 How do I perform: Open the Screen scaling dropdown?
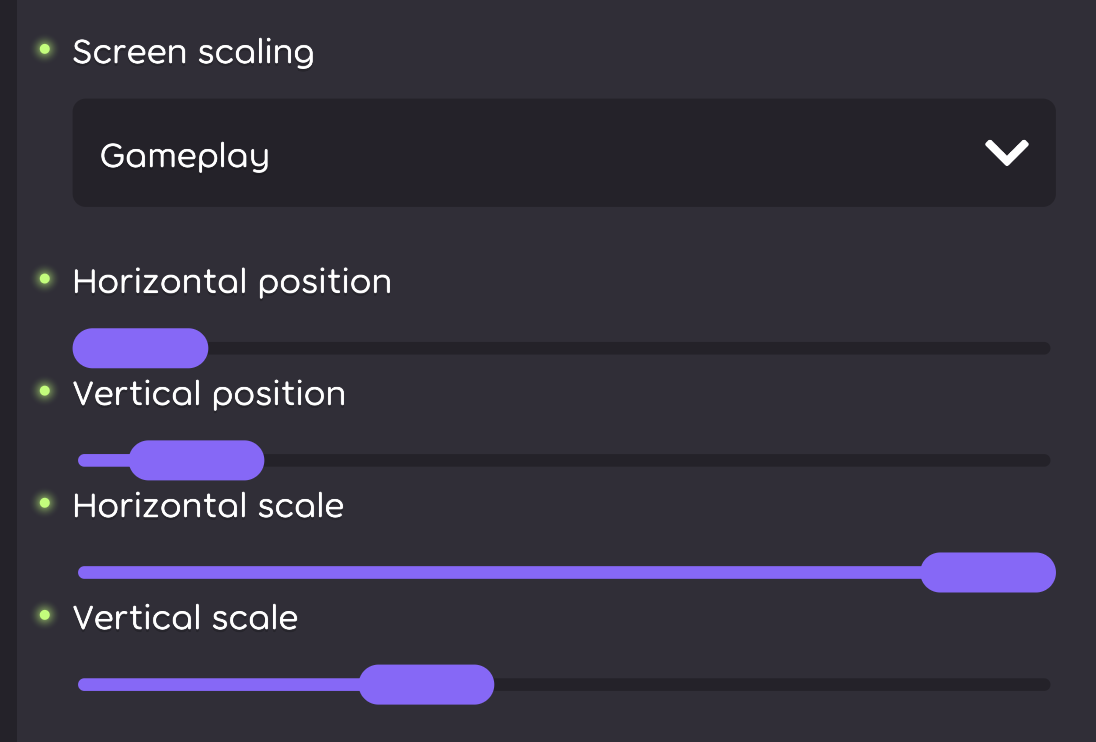[563, 152]
